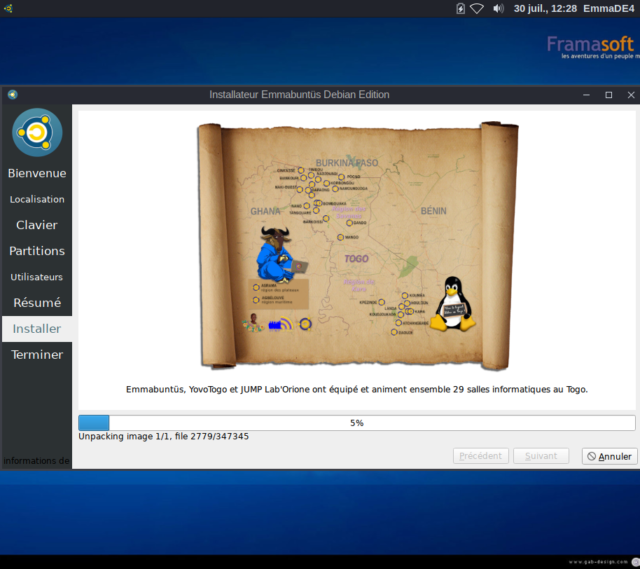Click the BÉNIN label on the map
Image resolution: width=640 pixels, height=569 pixels.
pos(433,211)
